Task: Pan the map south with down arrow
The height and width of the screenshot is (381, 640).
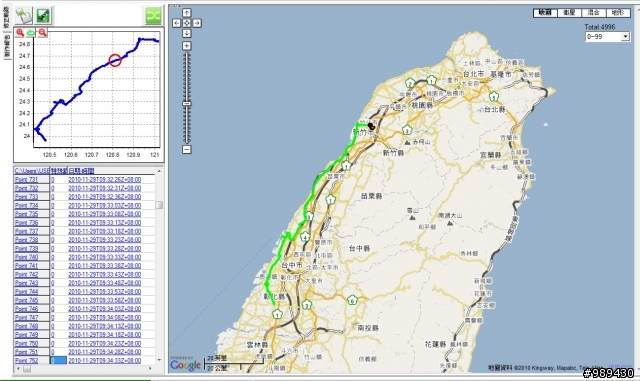Action: 187,33
